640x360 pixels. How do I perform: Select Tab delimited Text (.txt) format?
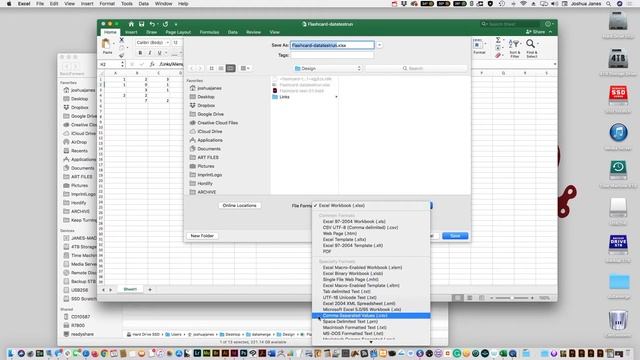(x=346, y=291)
